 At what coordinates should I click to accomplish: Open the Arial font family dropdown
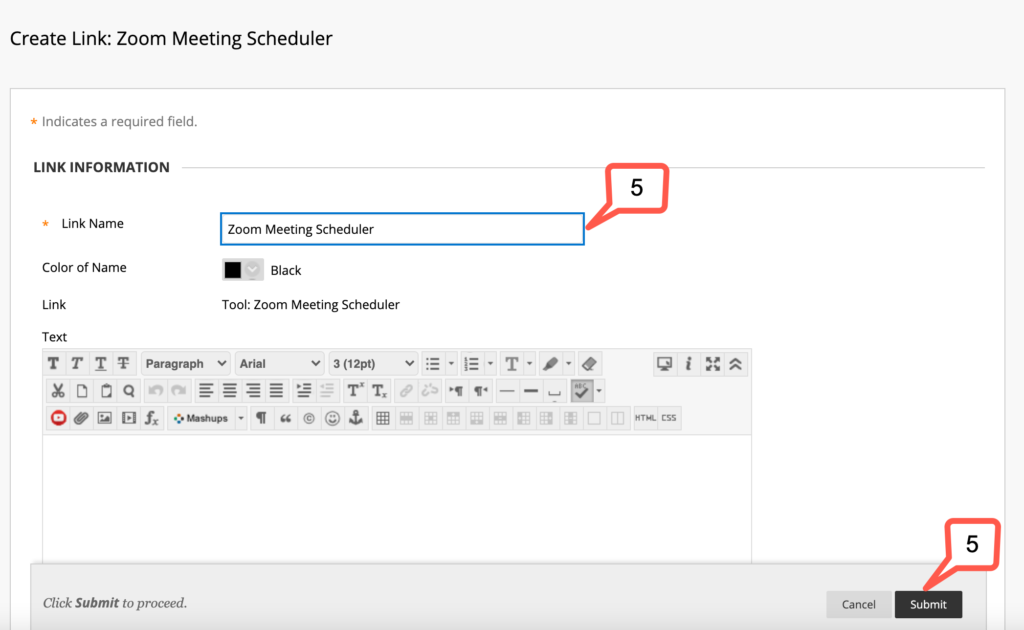280,364
